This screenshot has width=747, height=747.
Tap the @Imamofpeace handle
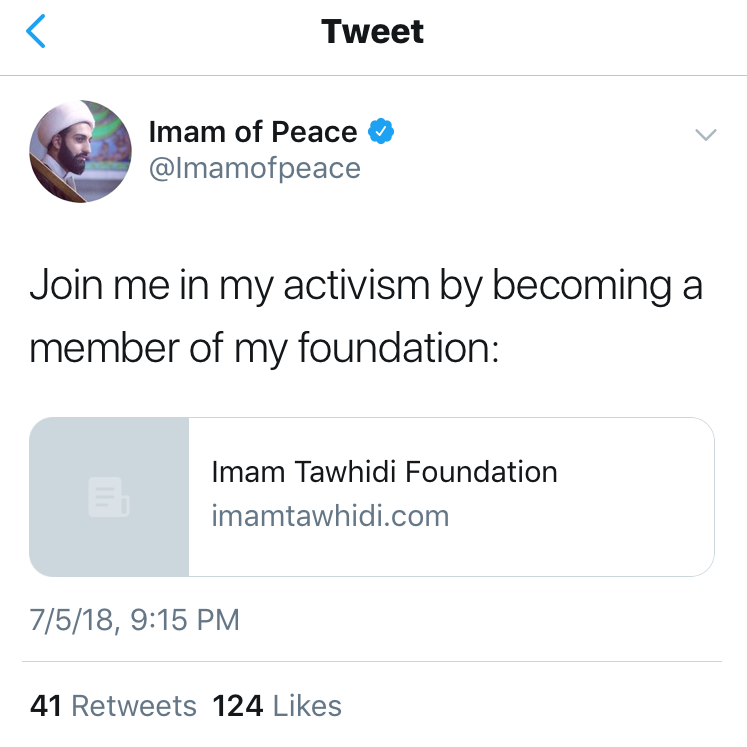click(254, 168)
